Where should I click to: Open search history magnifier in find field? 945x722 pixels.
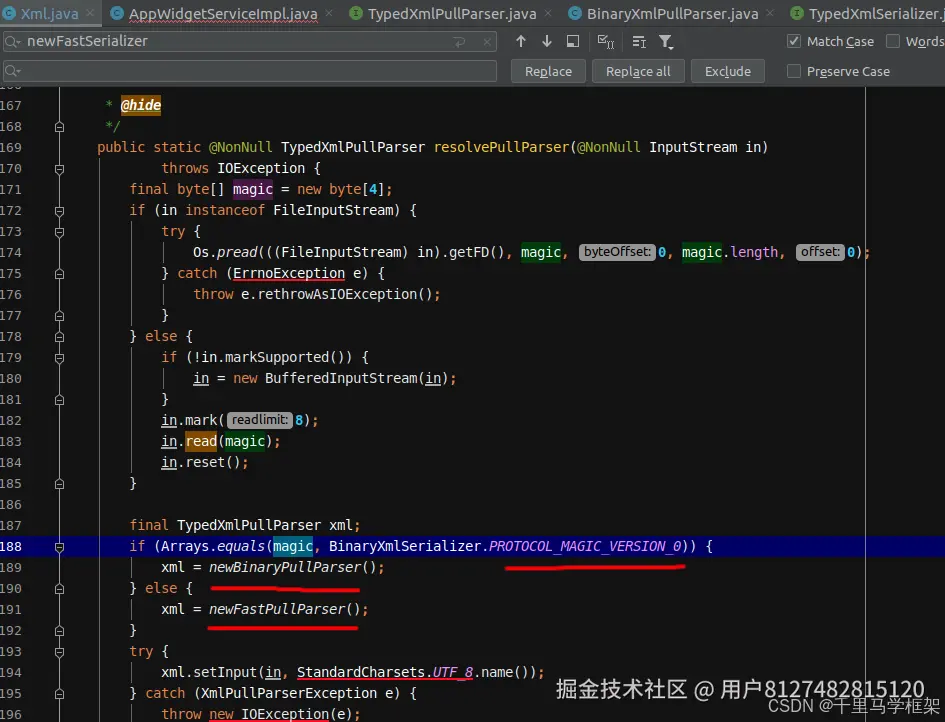click(x=12, y=42)
